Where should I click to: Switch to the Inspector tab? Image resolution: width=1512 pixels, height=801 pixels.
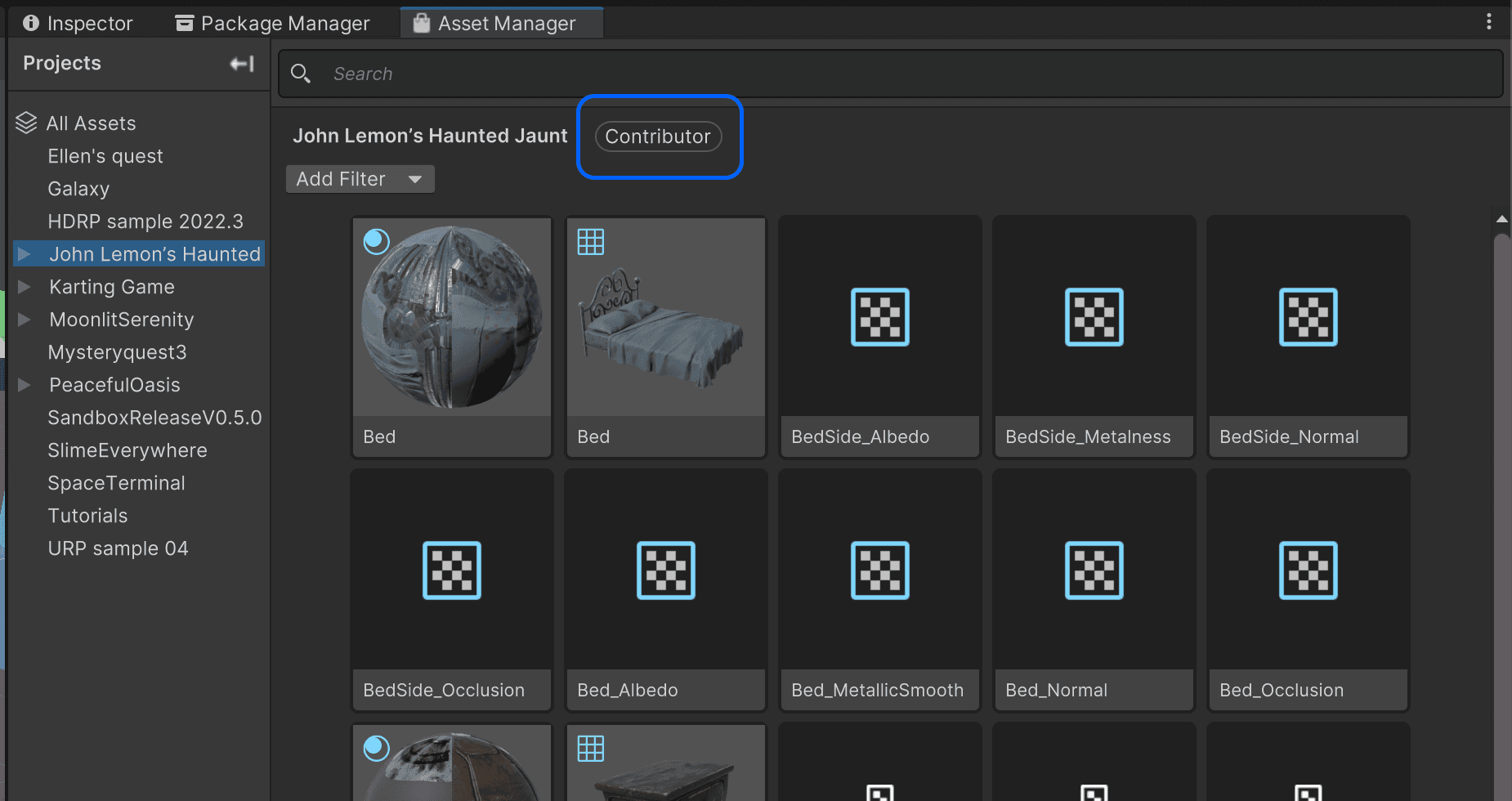(78, 22)
